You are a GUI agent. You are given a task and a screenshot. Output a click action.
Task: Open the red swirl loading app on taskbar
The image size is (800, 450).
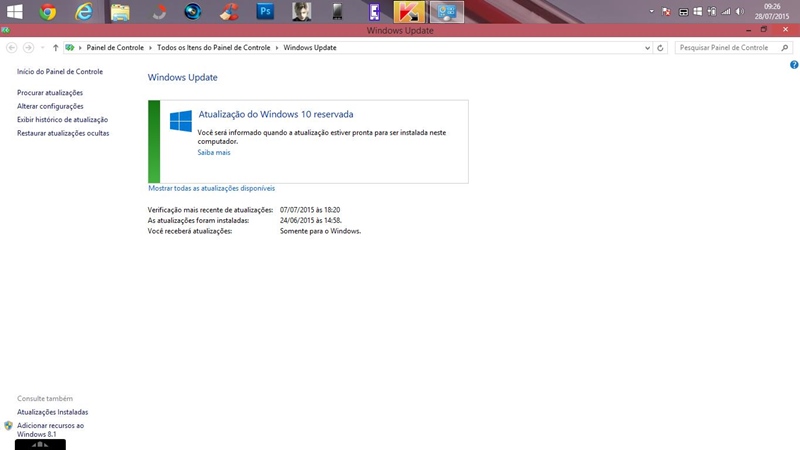point(159,12)
